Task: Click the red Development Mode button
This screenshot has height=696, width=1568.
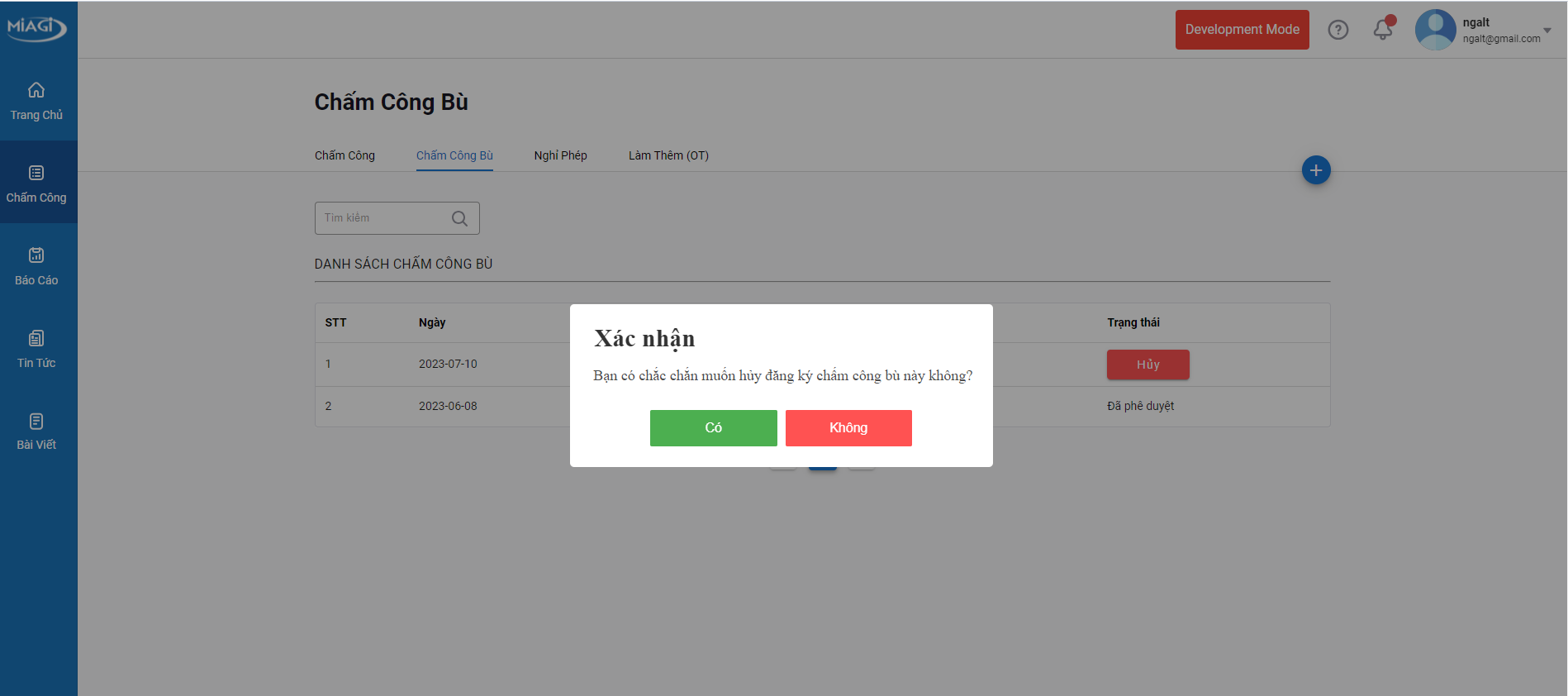Action: 1242,30
